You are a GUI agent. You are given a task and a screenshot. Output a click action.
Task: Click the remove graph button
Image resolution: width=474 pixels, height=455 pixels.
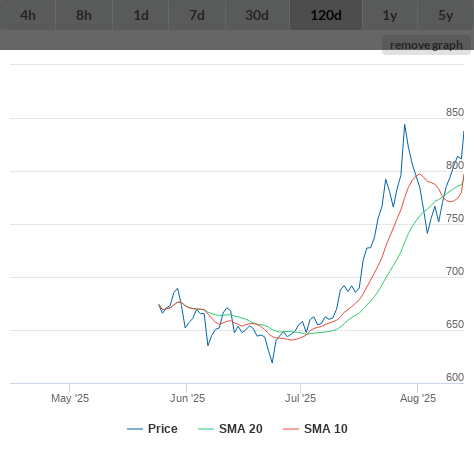(x=426, y=45)
